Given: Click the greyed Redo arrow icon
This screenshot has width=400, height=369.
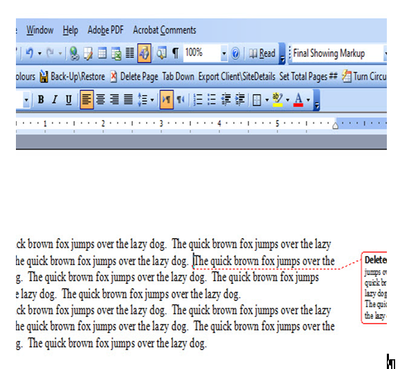Looking at the screenshot, I should (x=51, y=53).
